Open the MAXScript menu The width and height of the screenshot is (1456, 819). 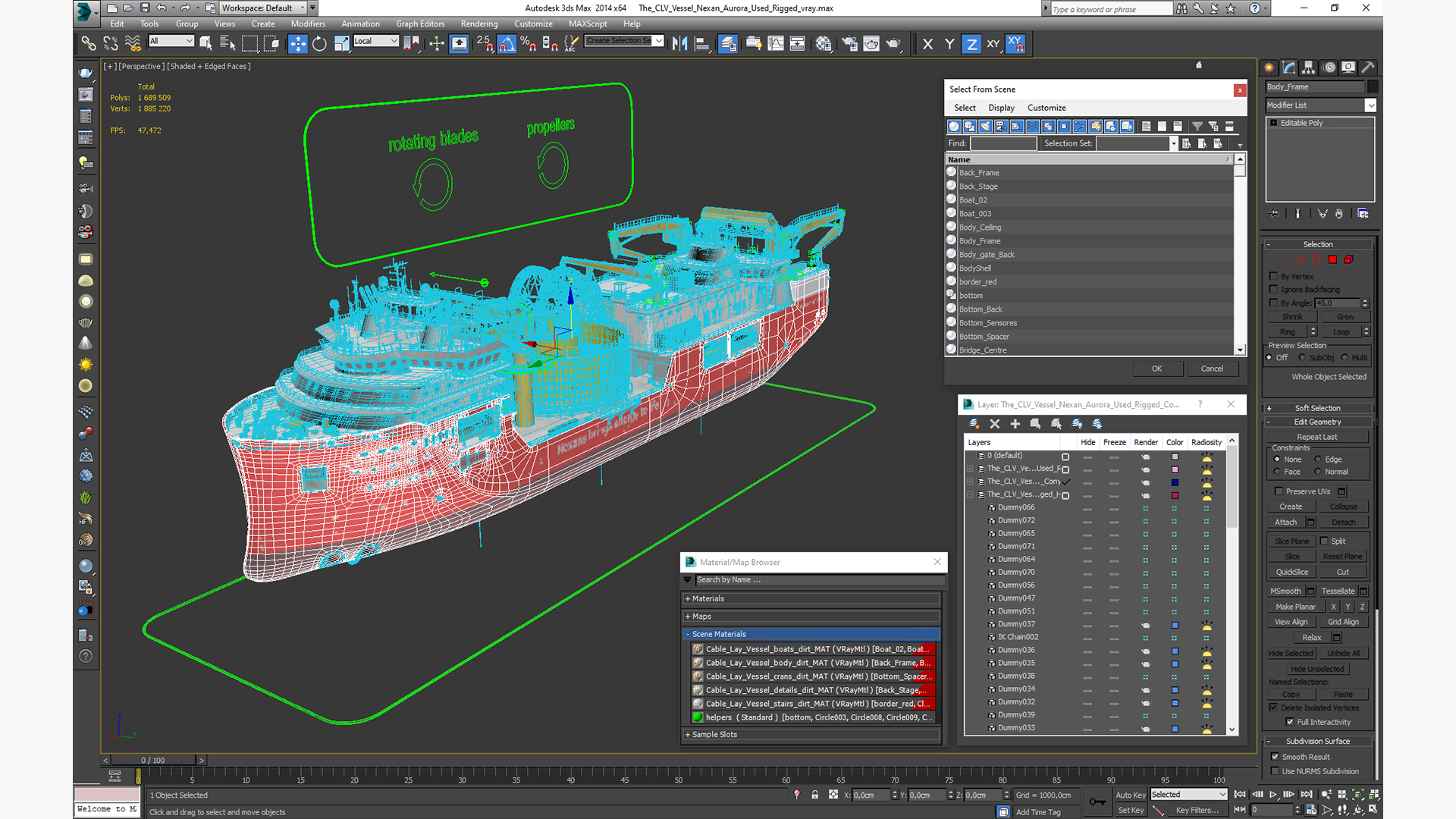tap(588, 24)
